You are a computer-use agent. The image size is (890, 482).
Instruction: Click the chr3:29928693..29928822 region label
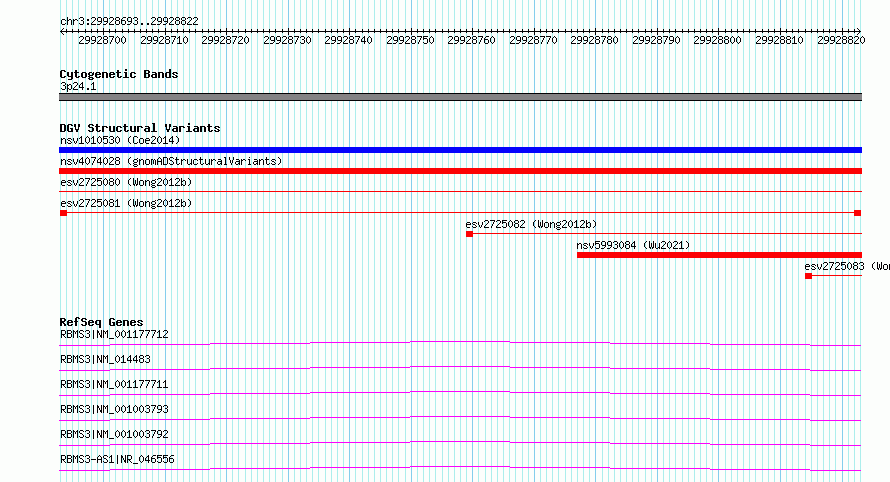tap(129, 21)
